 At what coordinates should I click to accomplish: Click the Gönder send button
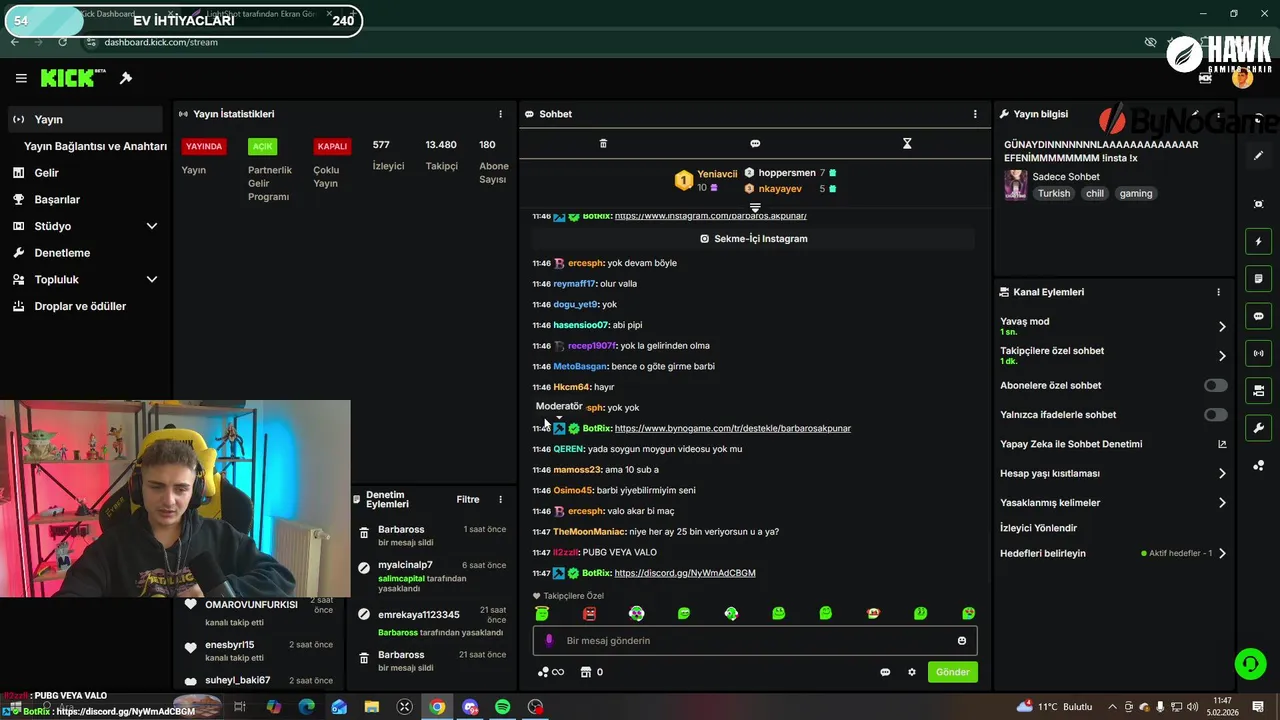point(952,672)
